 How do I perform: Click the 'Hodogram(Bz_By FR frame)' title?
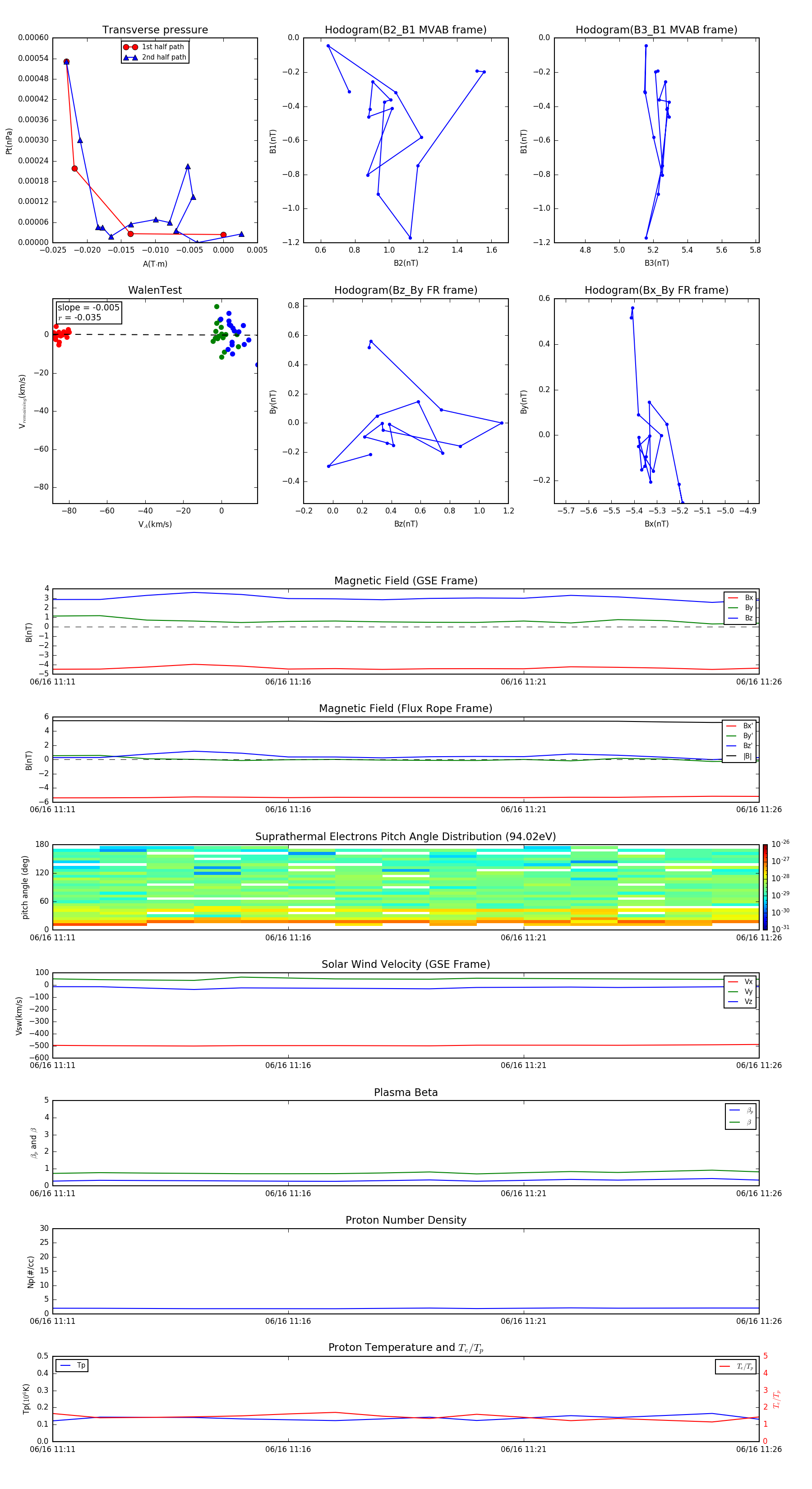coord(406,290)
